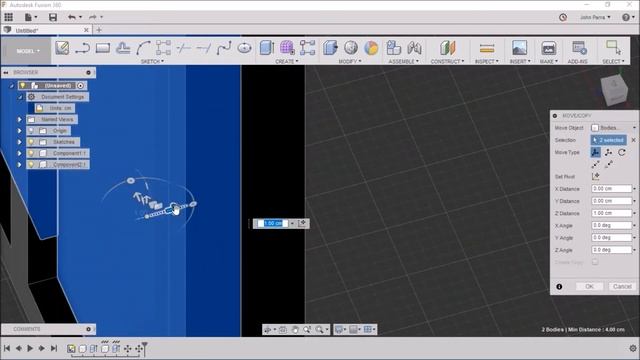Activate the Unsaved root component radio
The width and height of the screenshot is (640, 360).
click(80, 86)
